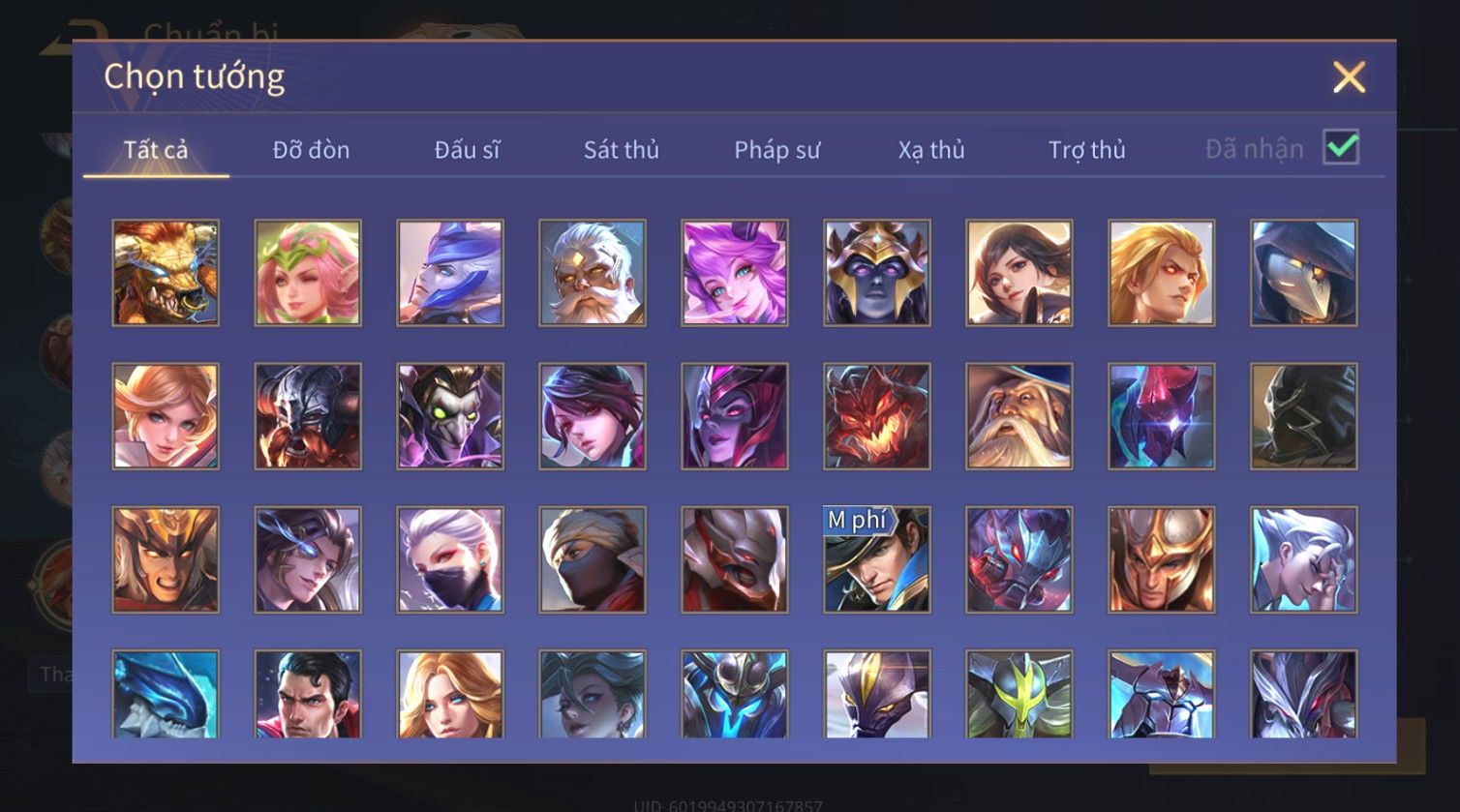
Task: Select the purple-haired girl with horns
Action: 735,272
